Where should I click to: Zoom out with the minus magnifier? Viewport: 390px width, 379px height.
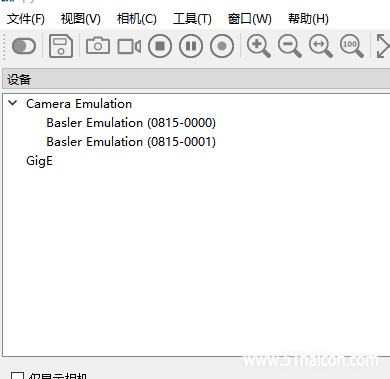(x=290, y=46)
